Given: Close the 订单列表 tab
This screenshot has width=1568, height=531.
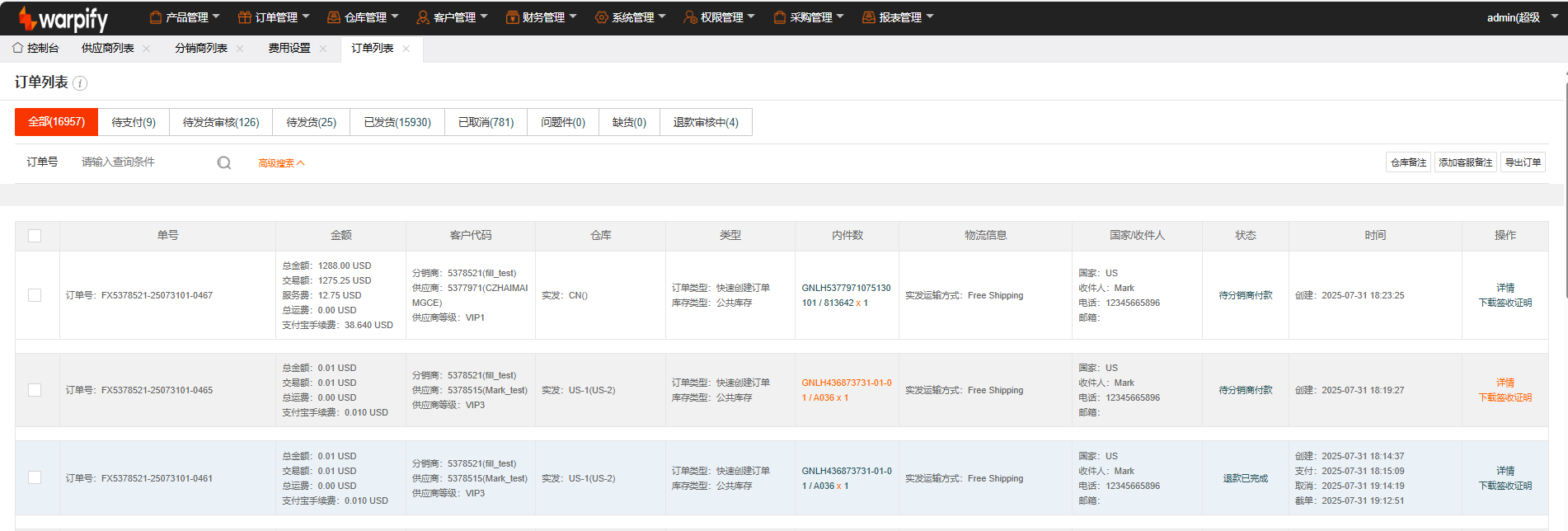Looking at the screenshot, I should tap(406, 49).
